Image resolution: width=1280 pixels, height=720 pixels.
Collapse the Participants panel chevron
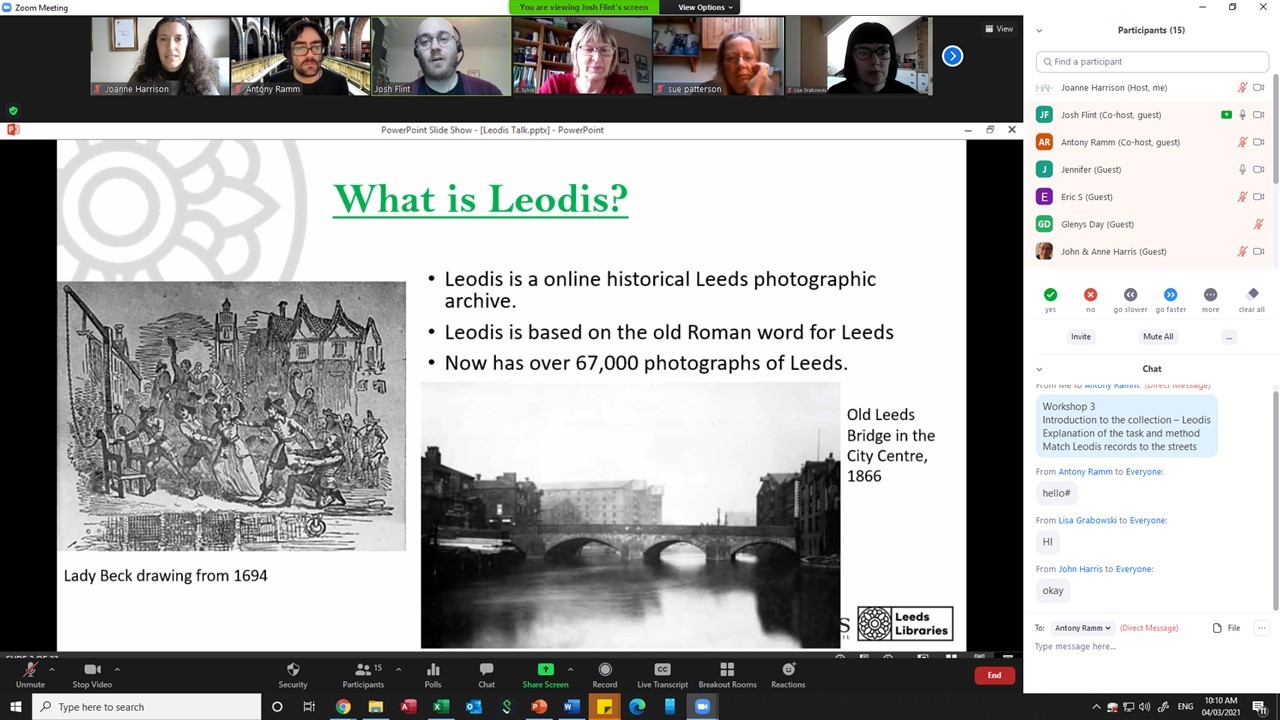[1039, 31]
